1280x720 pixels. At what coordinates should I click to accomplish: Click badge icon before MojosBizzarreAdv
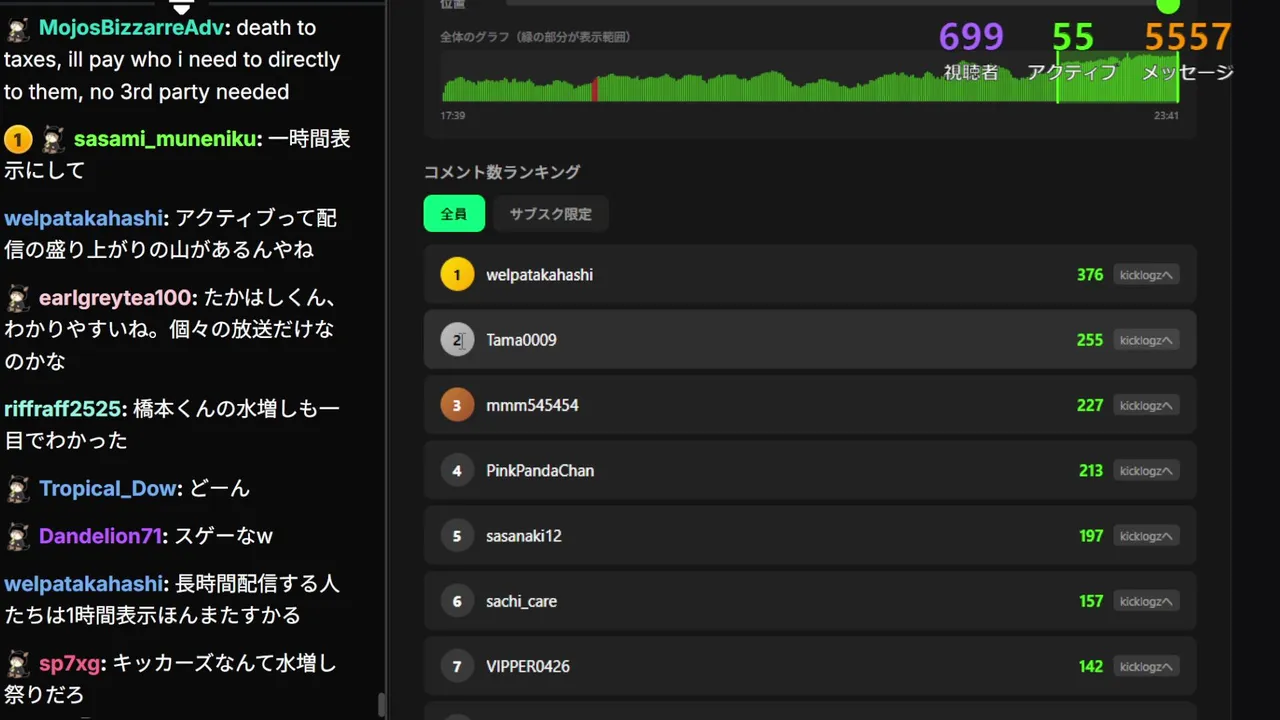click(x=18, y=28)
